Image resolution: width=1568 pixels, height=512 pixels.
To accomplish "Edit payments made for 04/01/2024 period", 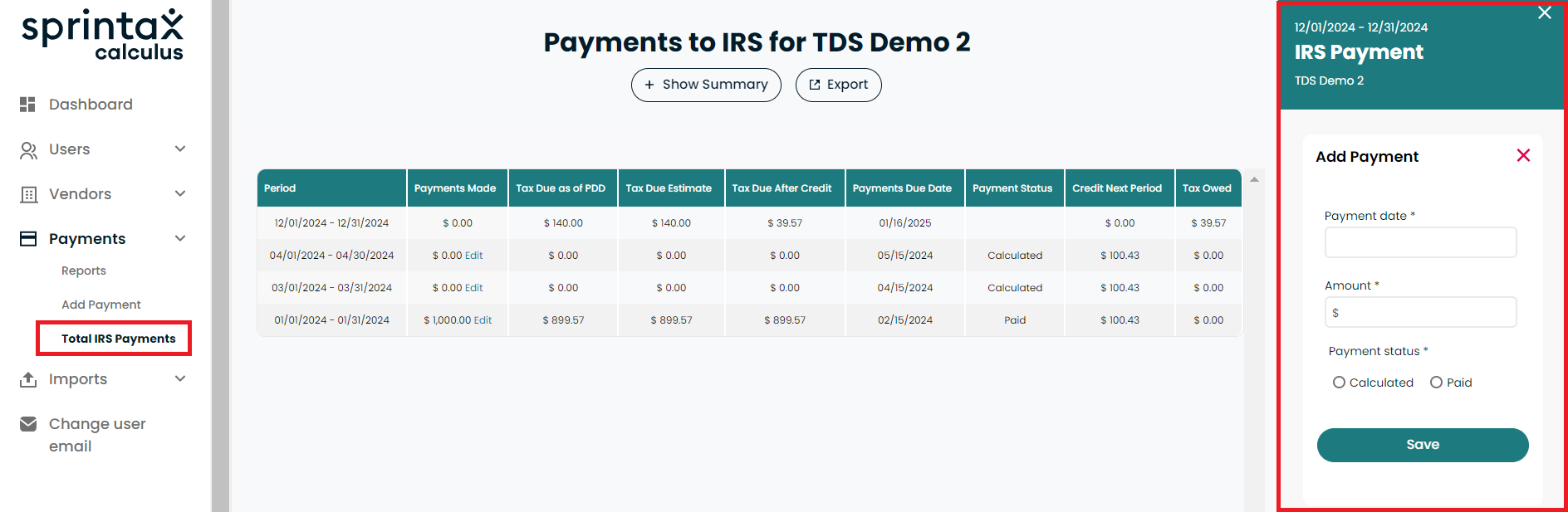I will [473, 256].
